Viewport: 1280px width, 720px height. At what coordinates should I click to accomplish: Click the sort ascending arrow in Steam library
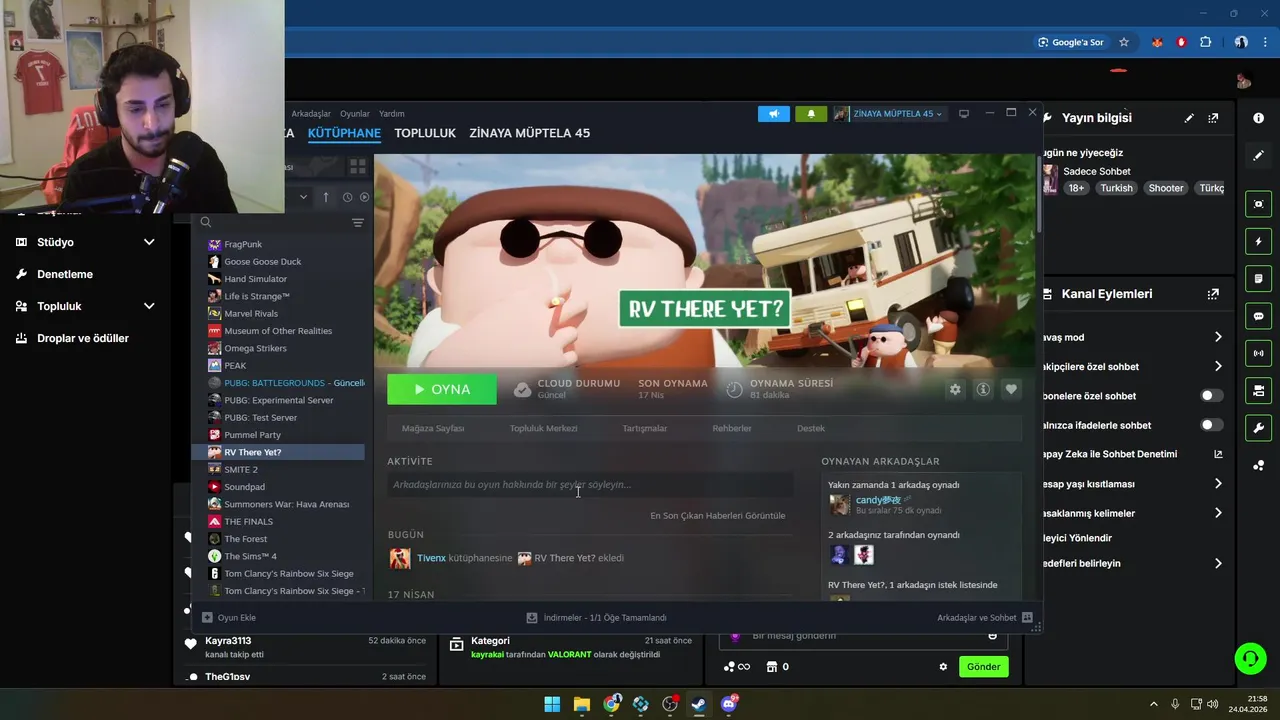point(325,197)
